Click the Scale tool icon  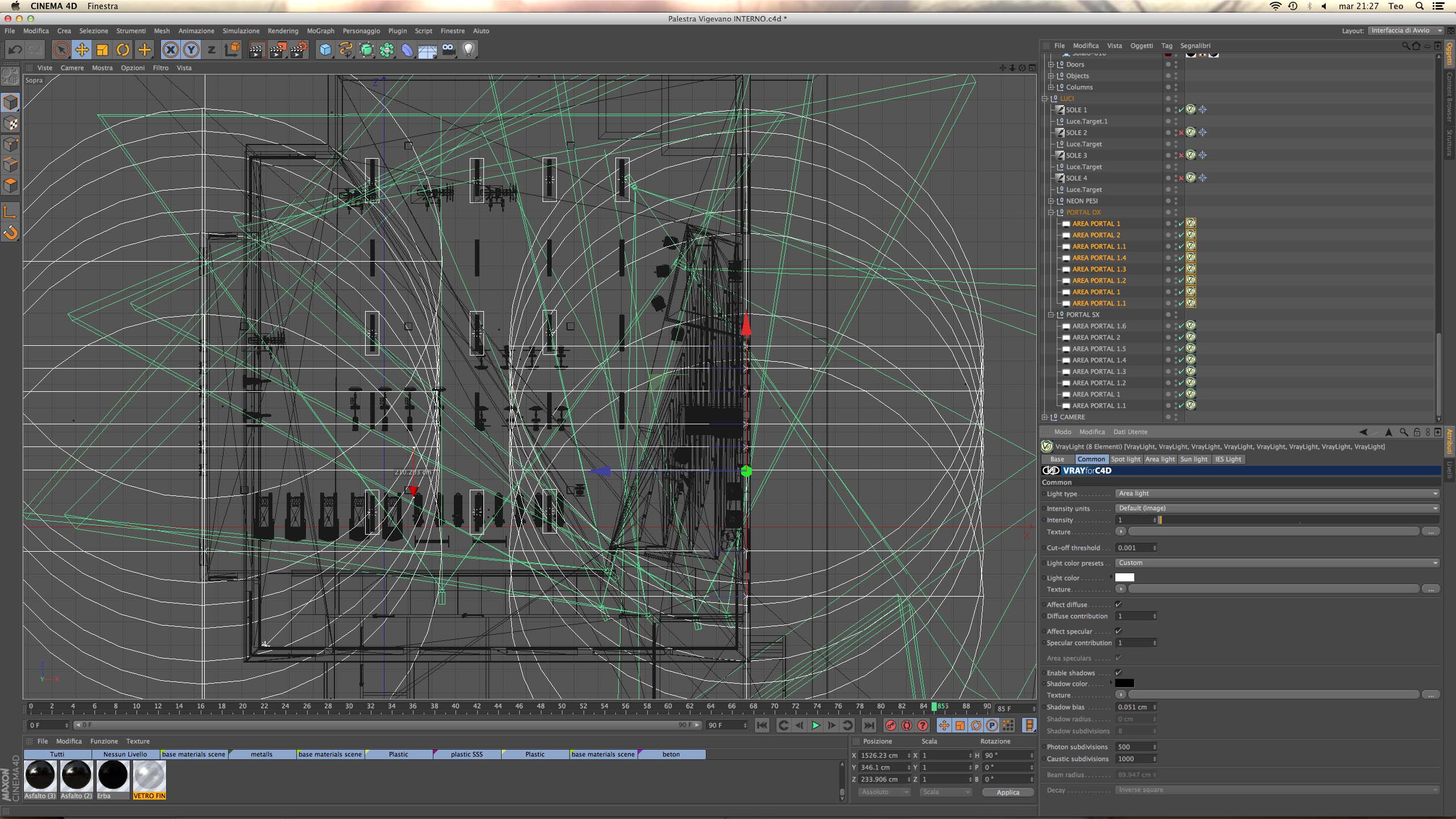102,50
